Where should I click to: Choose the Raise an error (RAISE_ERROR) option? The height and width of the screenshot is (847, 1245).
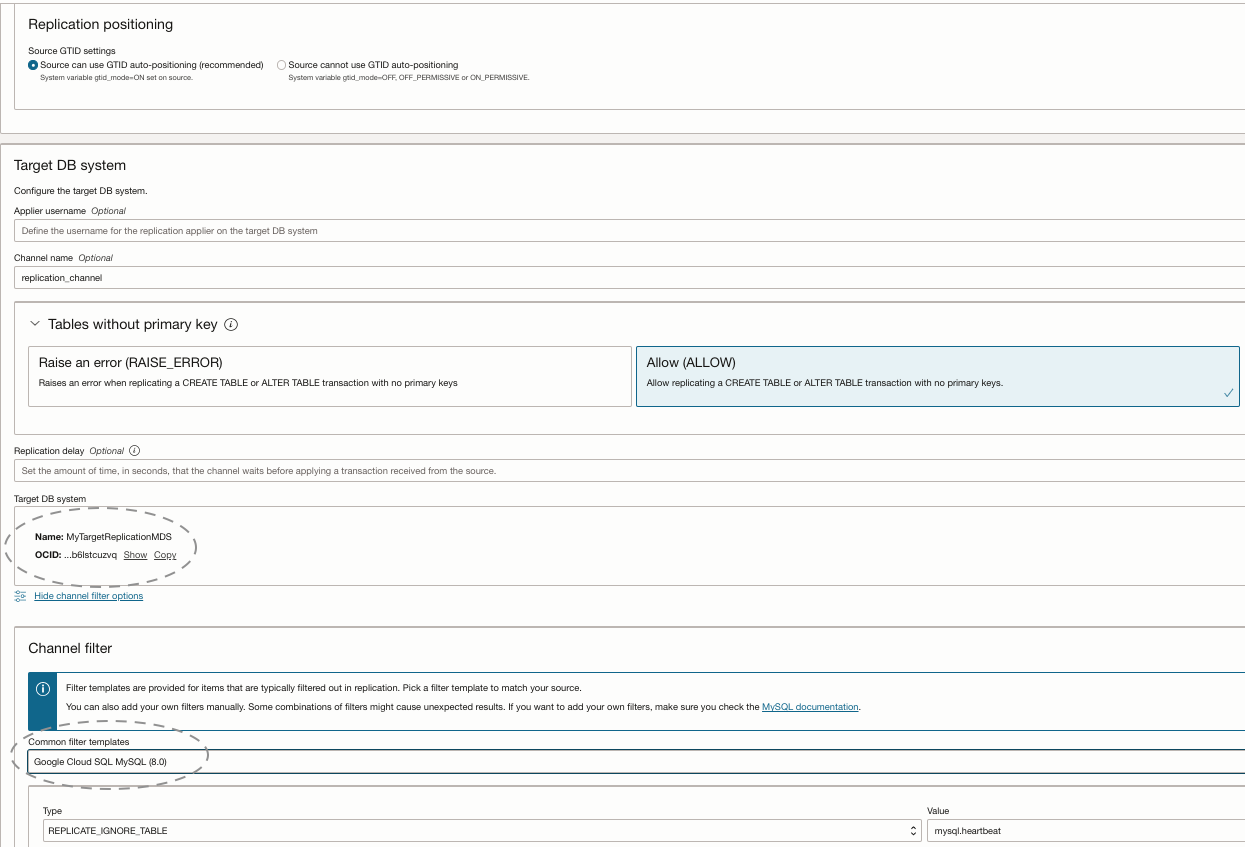330,376
